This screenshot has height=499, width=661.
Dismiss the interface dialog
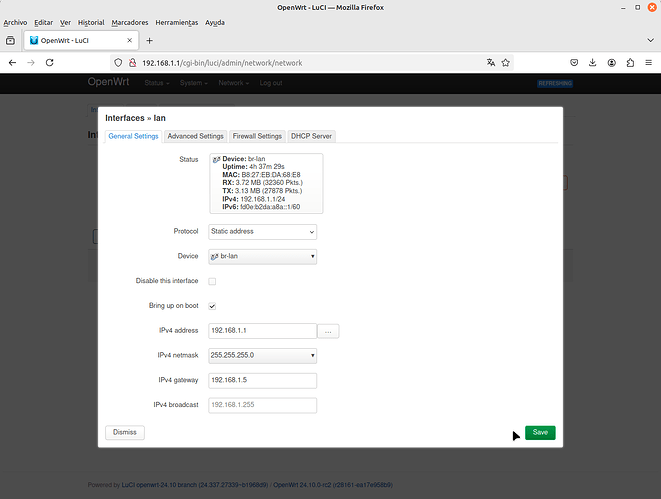125,432
